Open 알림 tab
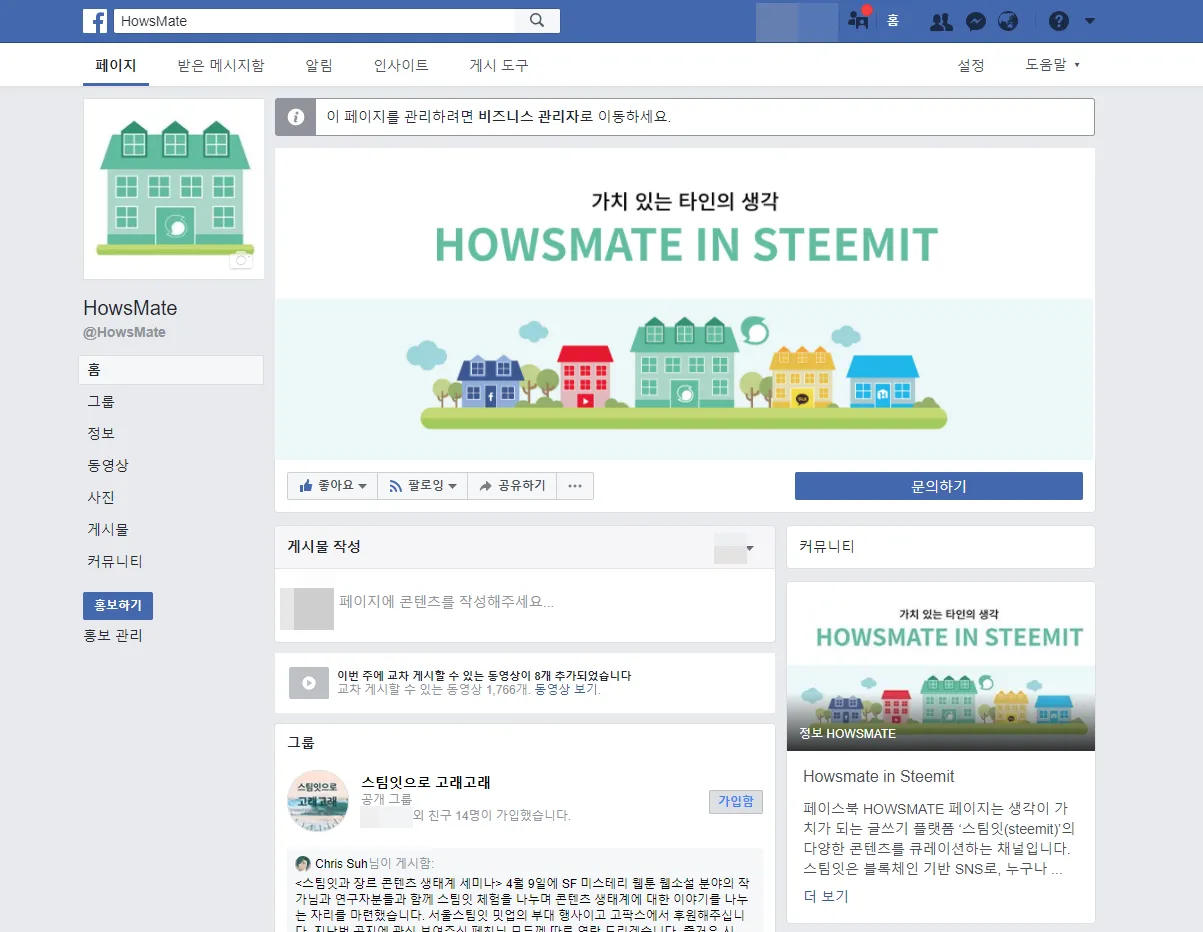This screenshot has height=932, width=1203. [x=319, y=66]
